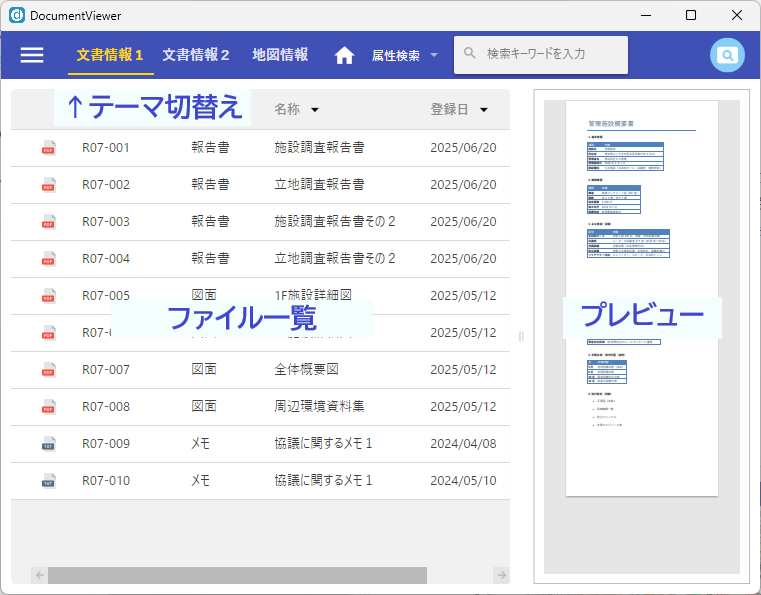The image size is (761, 595).
Task: Select document ID R07-003
Action: (x=106, y=222)
